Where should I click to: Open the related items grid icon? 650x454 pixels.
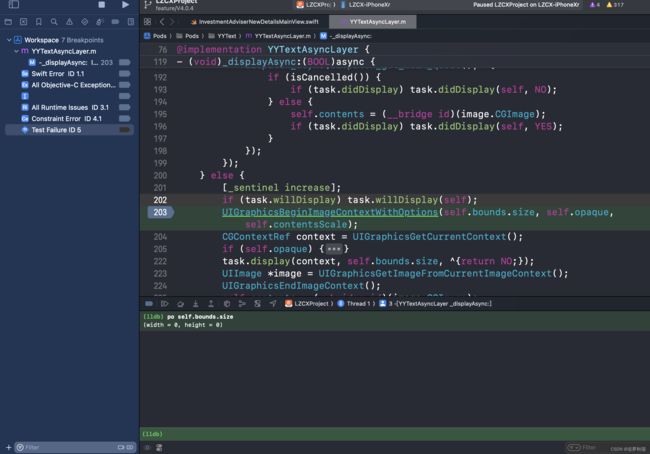[148, 22]
